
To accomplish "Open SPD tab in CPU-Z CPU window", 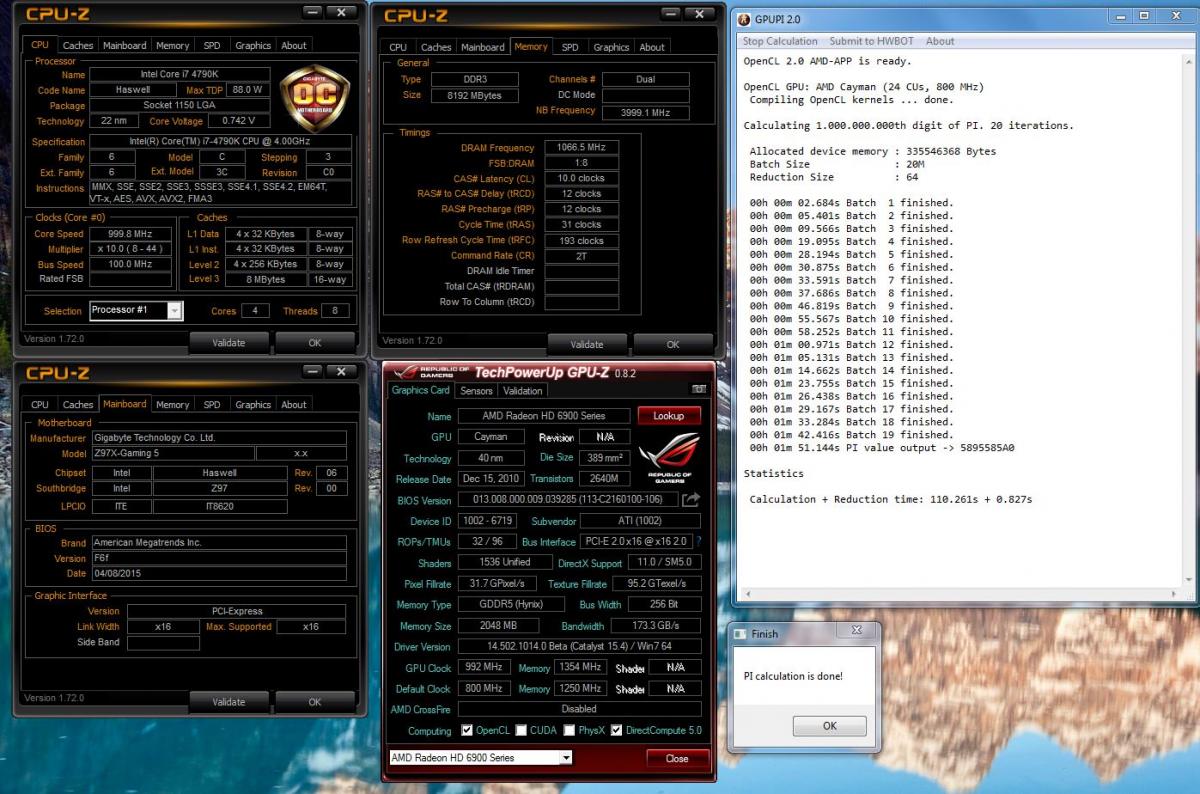I will [212, 45].
